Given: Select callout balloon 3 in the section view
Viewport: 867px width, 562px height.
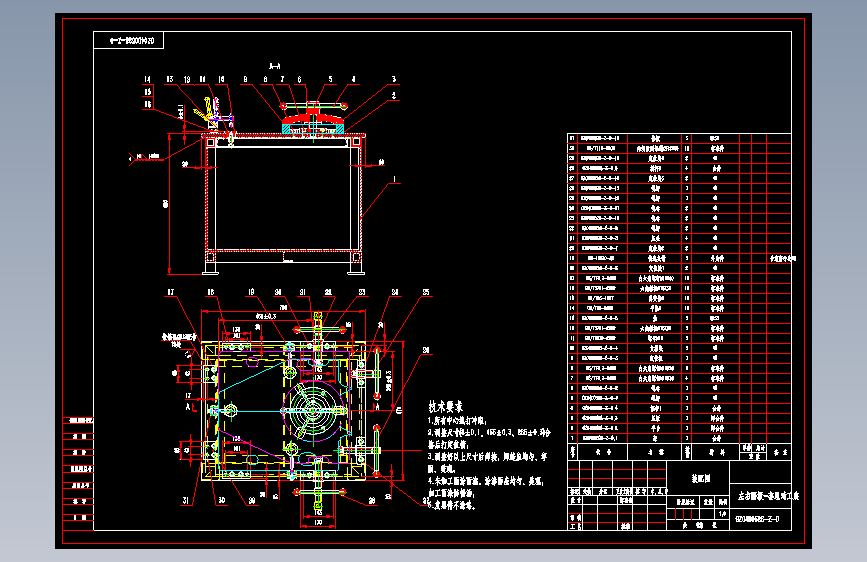Looking at the screenshot, I should 394,80.
